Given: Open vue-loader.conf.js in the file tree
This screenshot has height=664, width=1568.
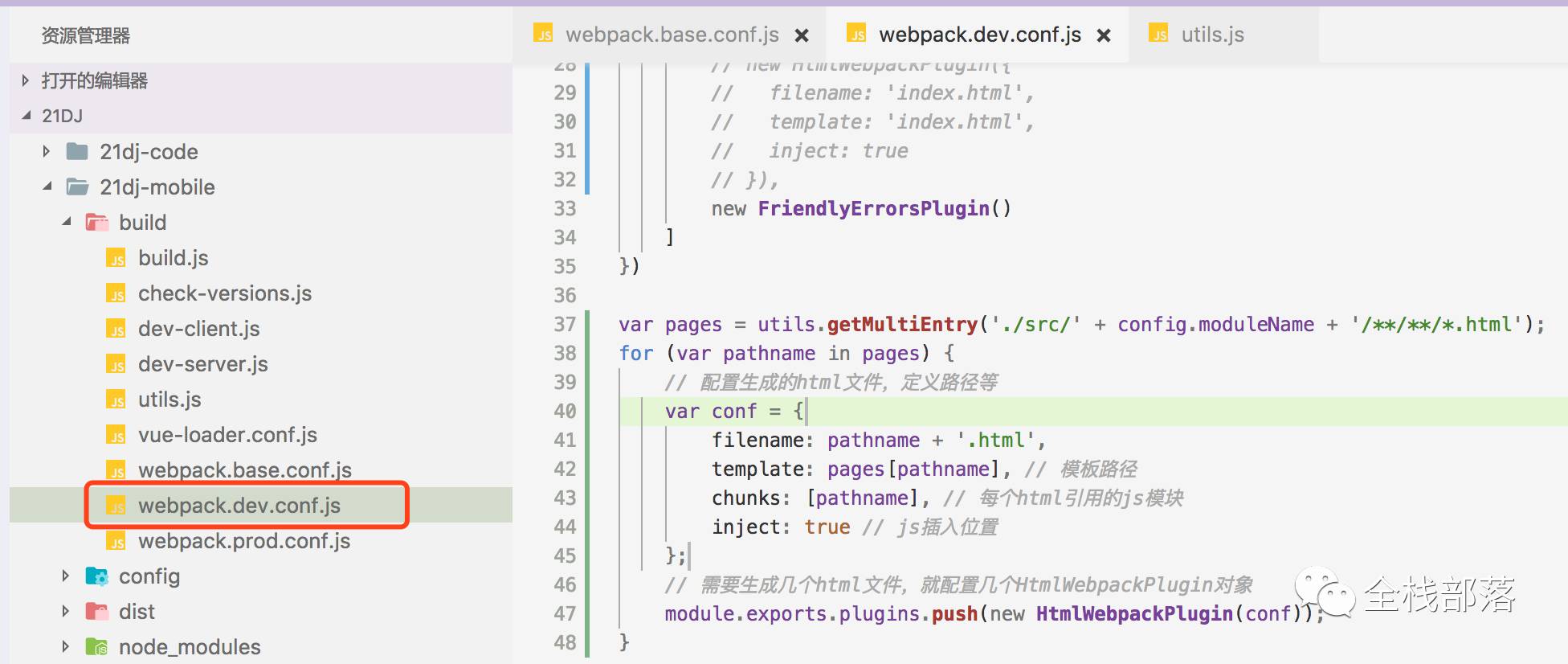Looking at the screenshot, I should [x=227, y=435].
